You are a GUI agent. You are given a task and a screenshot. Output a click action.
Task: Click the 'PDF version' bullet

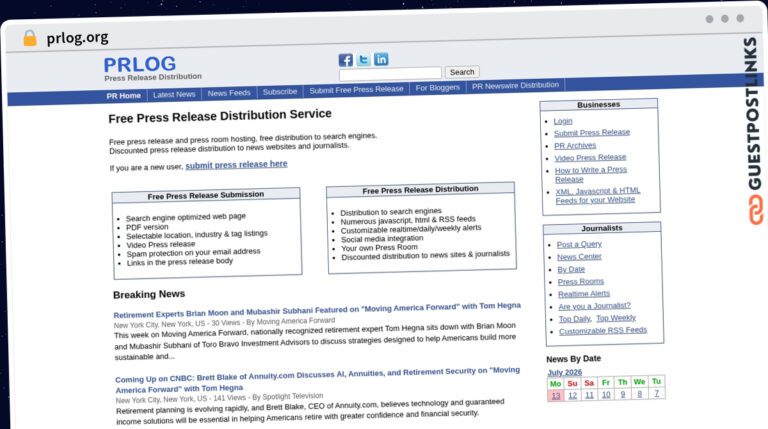click(x=147, y=227)
